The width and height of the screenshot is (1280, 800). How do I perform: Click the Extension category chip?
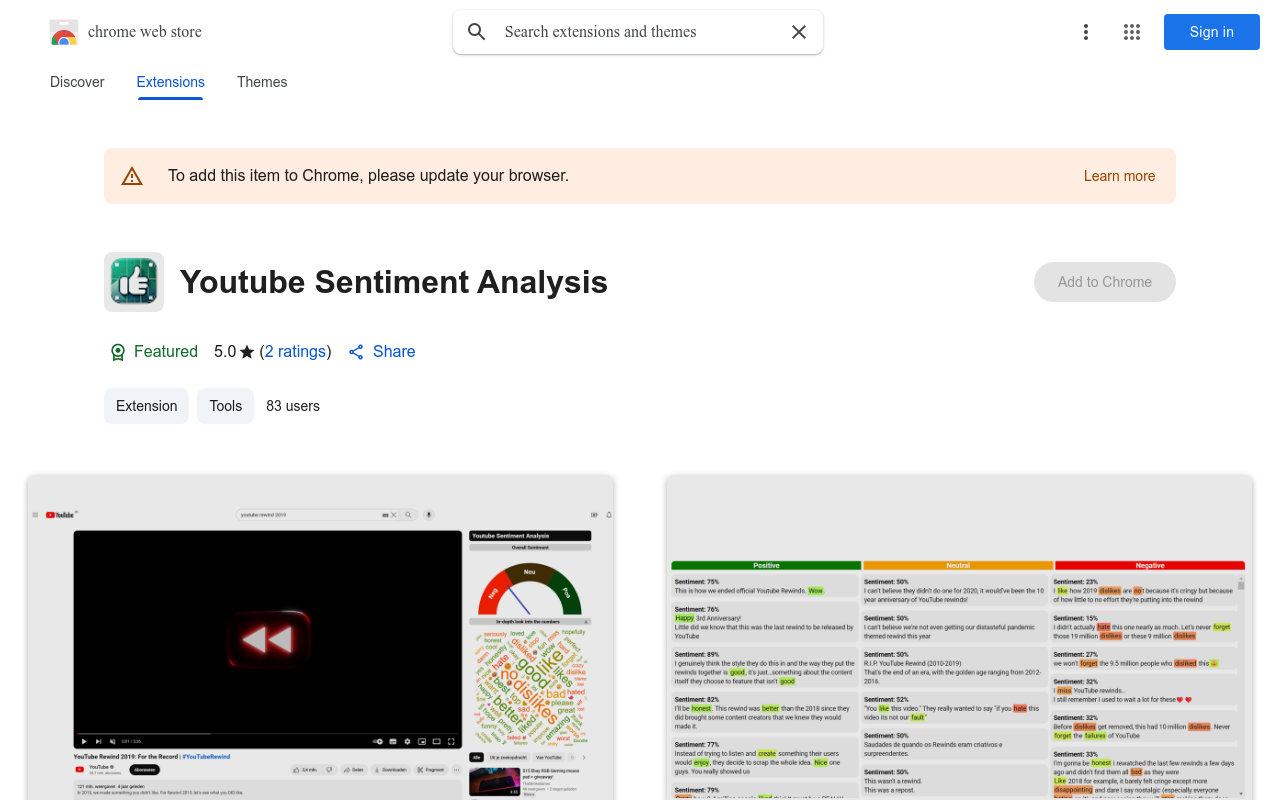(x=146, y=406)
